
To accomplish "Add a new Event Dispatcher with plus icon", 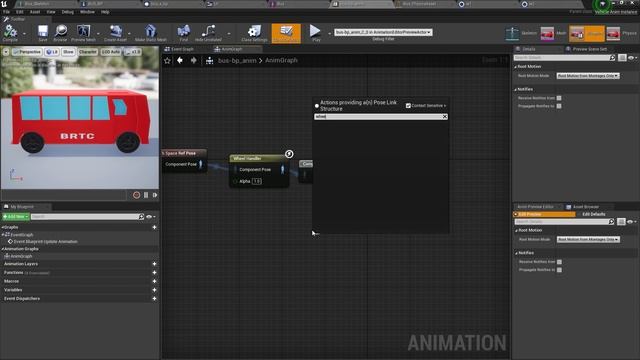I will (x=154, y=298).
